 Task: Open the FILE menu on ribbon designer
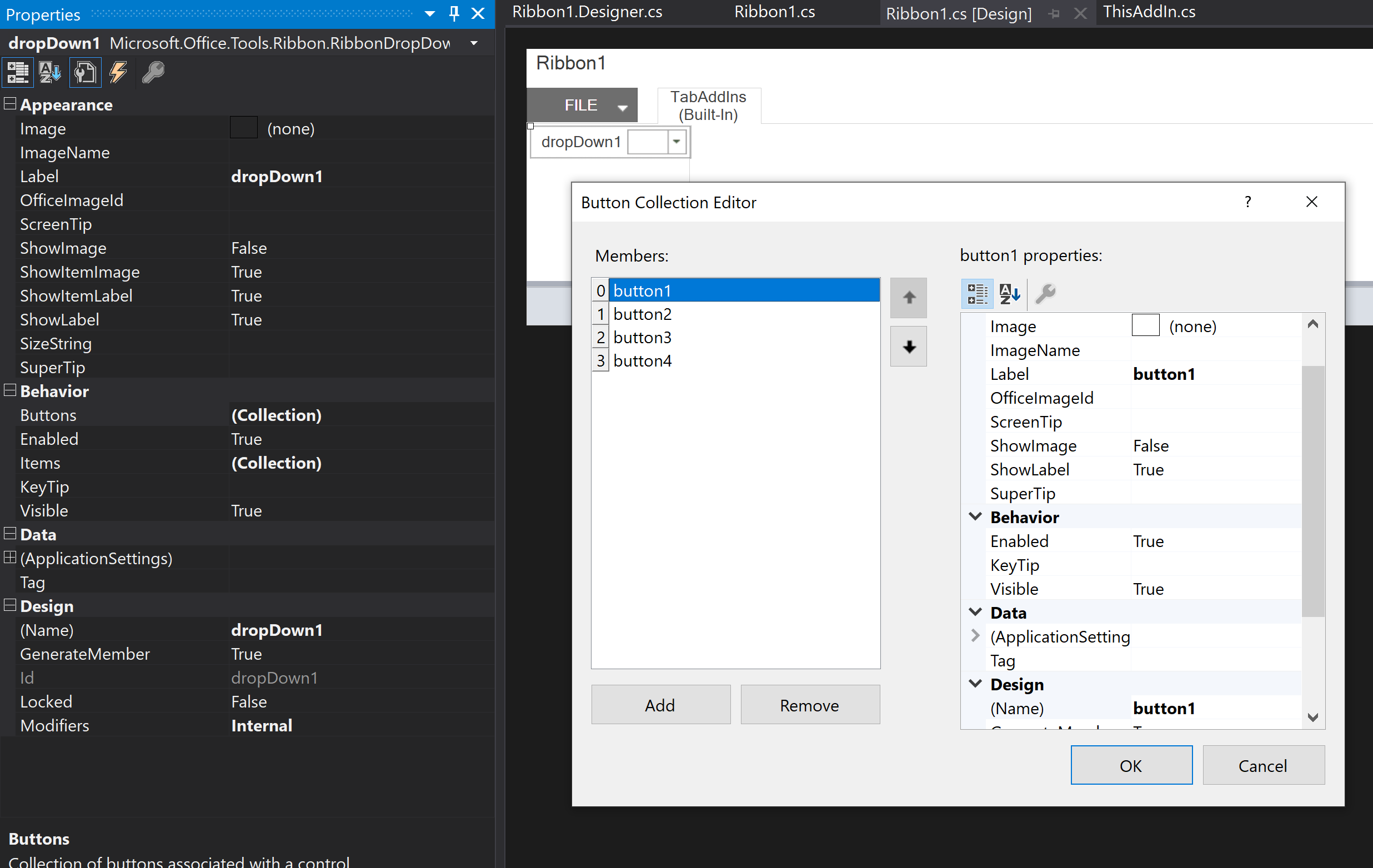(582, 106)
